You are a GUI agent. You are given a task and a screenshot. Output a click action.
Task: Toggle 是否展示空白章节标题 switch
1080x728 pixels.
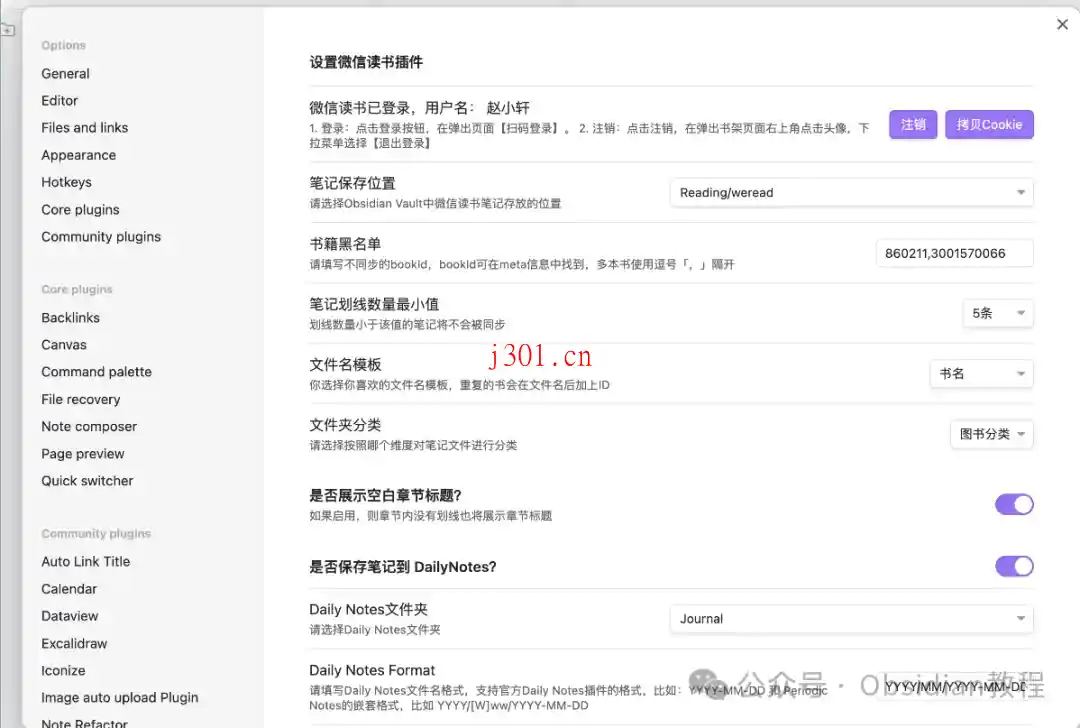[x=1014, y=505]
